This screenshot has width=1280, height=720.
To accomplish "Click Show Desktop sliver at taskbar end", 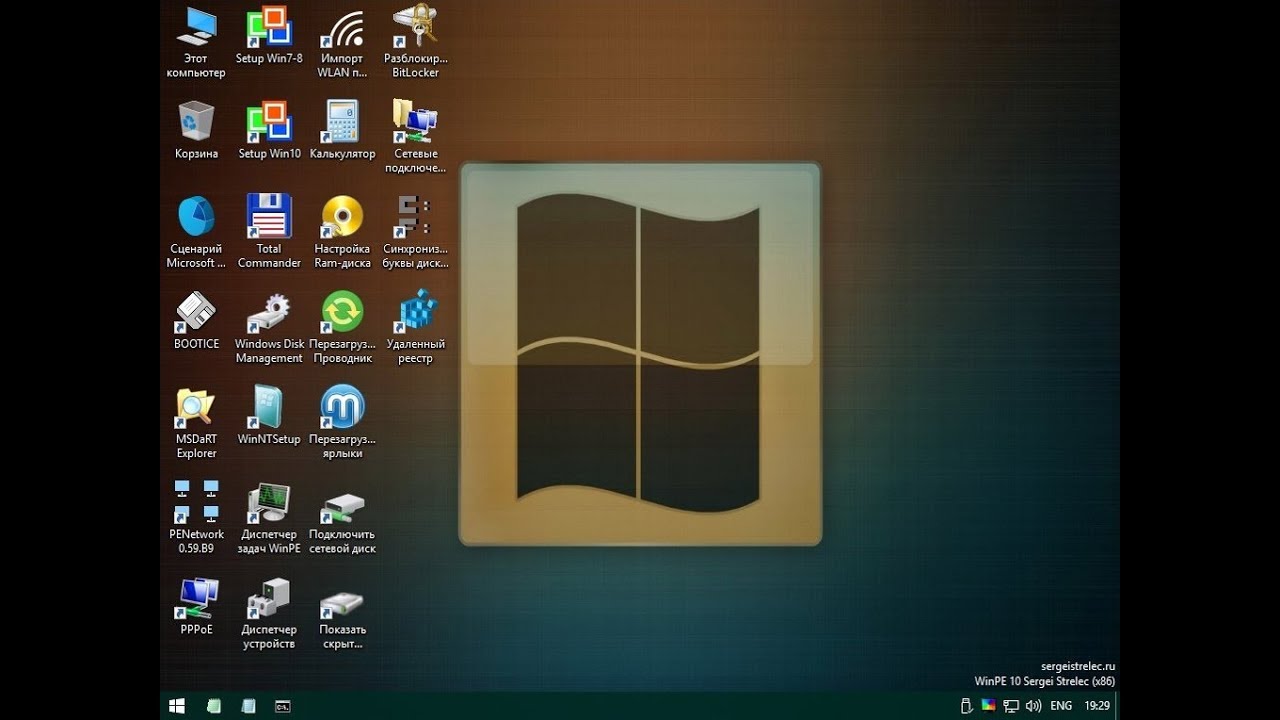I will pos(1117,706).
